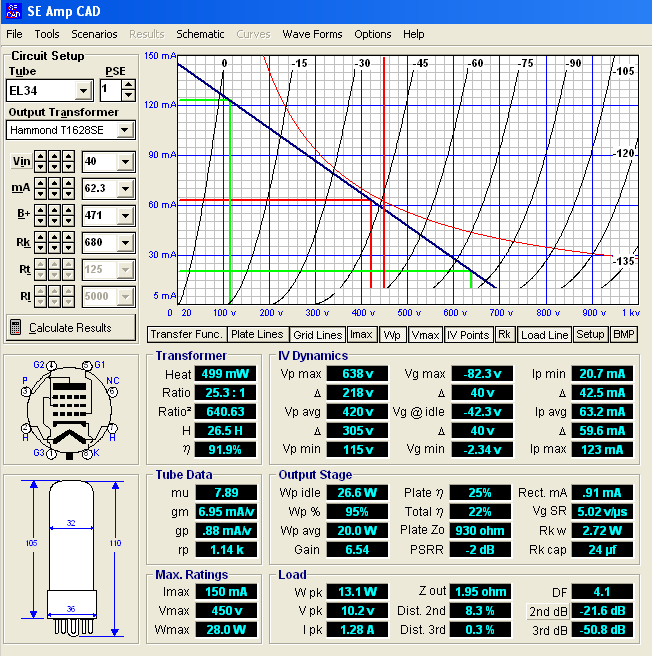Open the Schematic menu
Viewport: 652px width, 656px height.
[200, 34]
